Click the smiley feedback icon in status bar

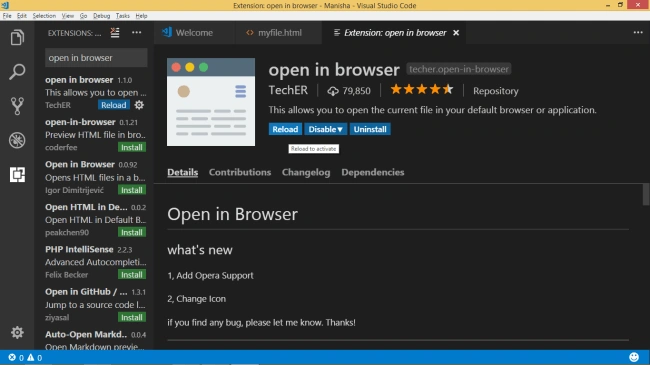(634, 357)
